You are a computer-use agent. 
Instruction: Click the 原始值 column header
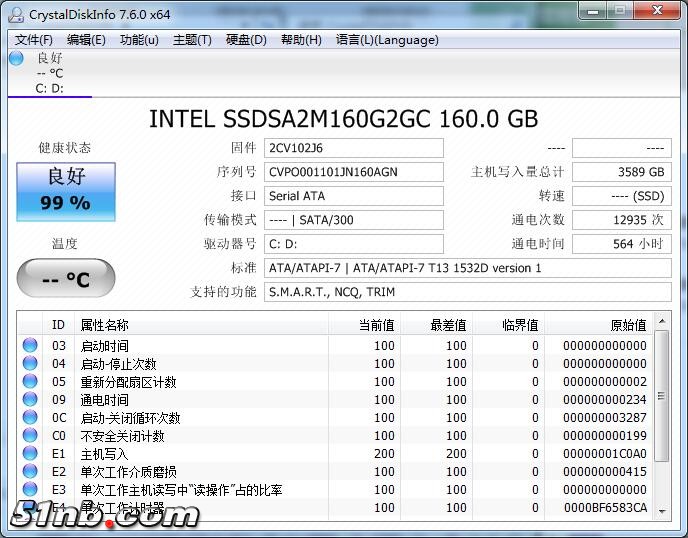[627, 325]
